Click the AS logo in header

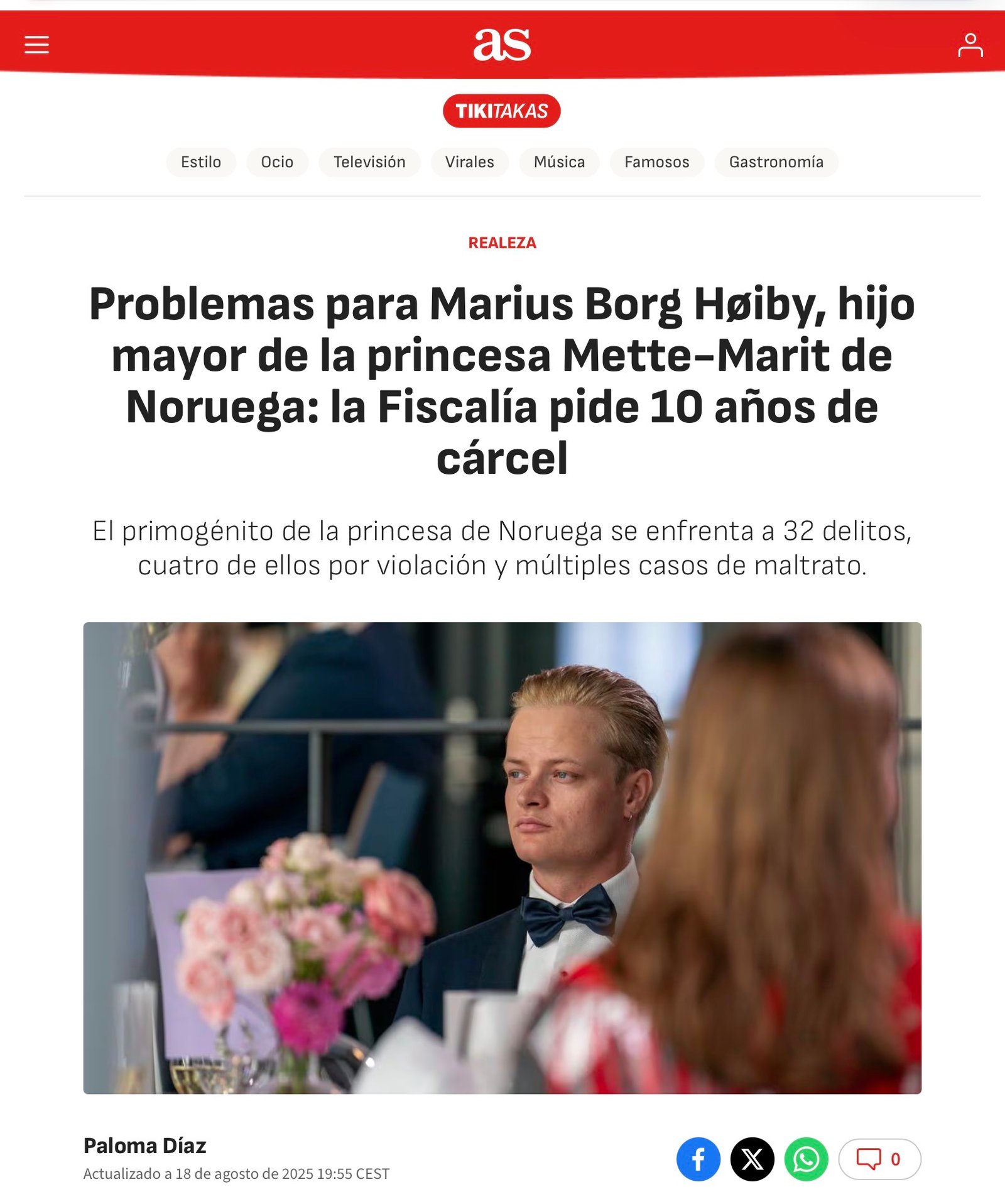coord(502,45)
